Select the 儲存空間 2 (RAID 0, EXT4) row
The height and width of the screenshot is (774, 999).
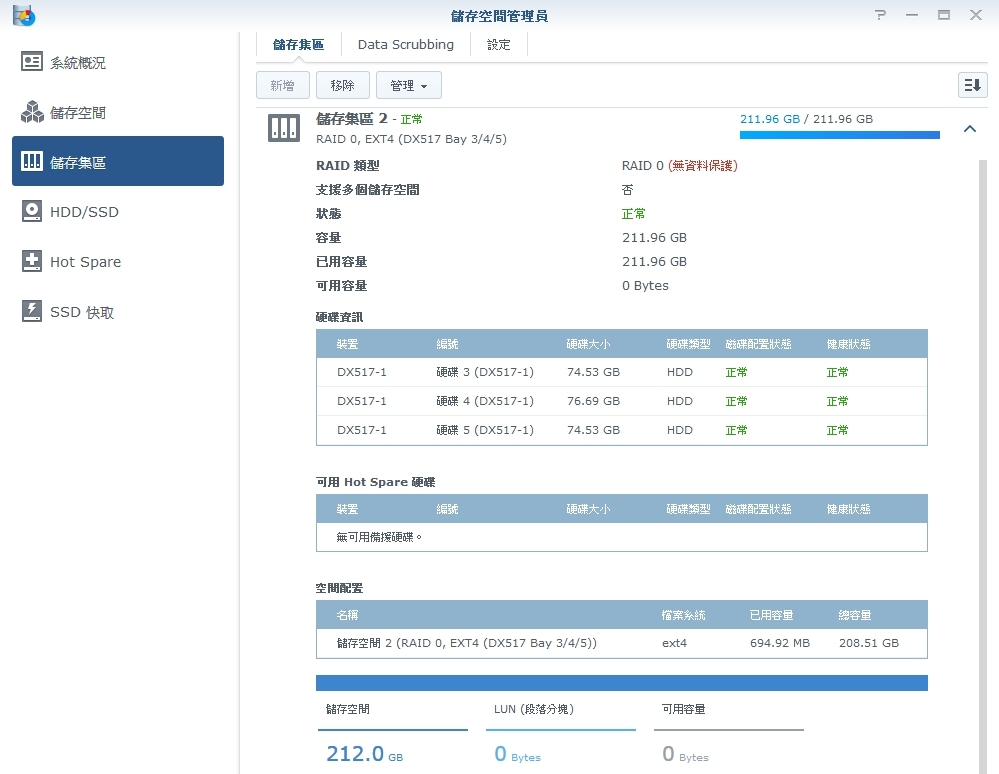click(x=622, y=643)
